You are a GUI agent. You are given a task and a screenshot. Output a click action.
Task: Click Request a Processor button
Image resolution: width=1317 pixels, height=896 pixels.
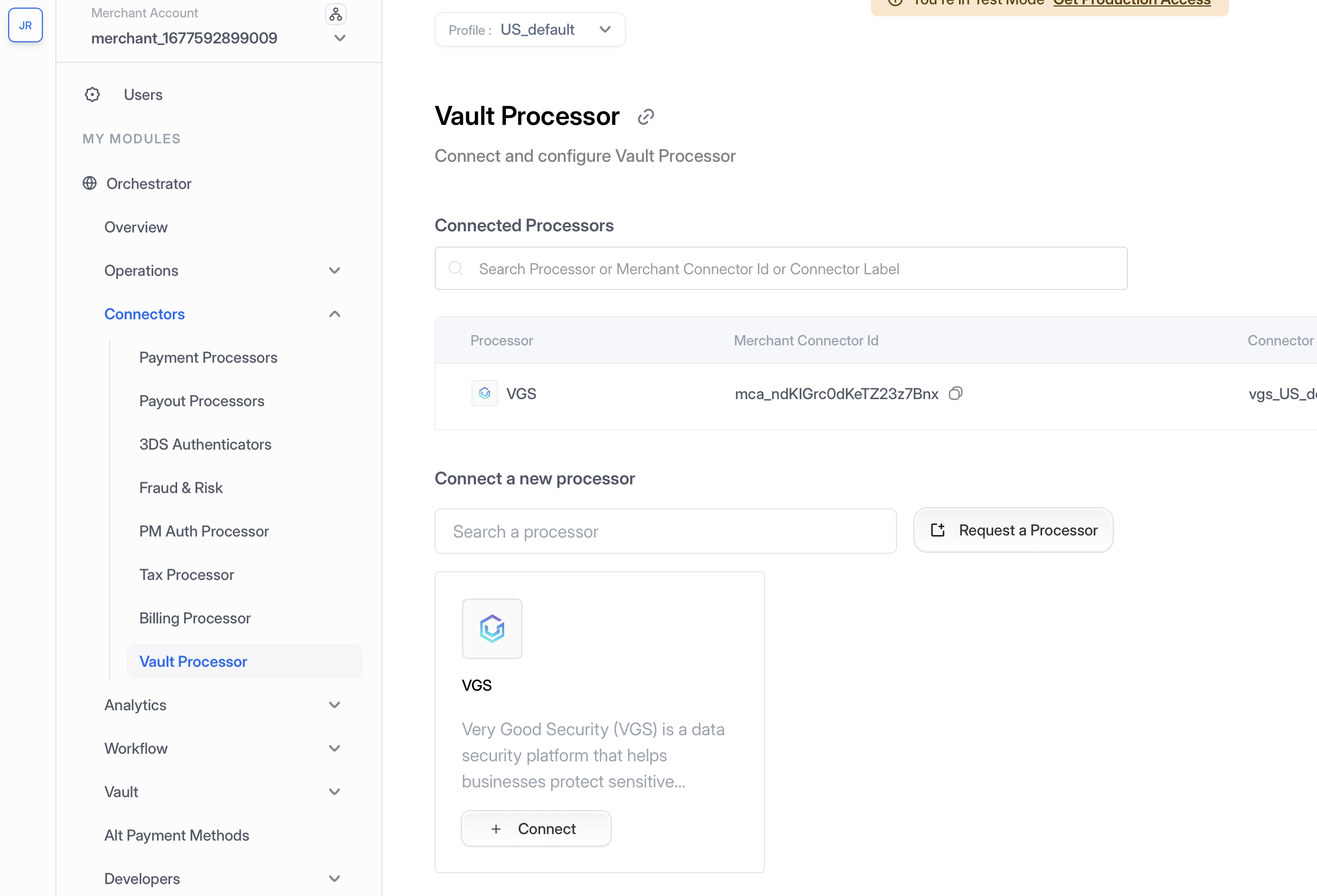point(1013,530)
